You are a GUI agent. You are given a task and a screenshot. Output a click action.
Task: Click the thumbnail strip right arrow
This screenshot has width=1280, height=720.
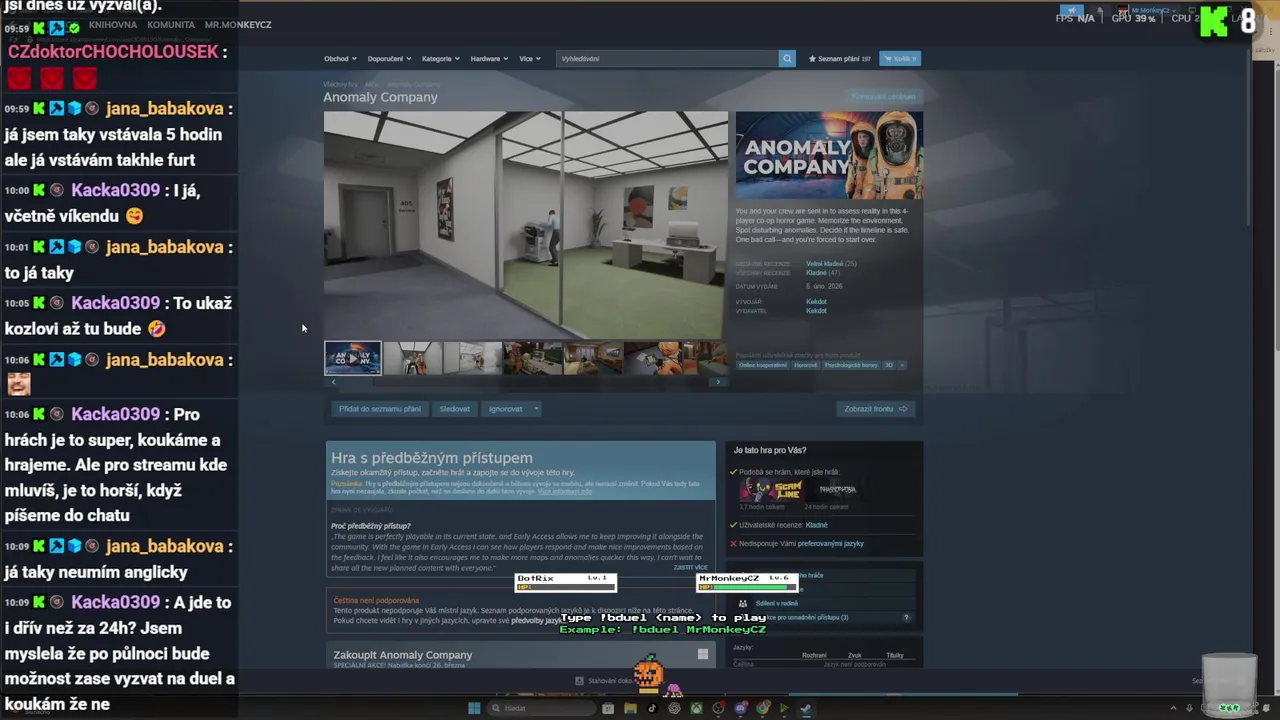coord(718,382)
